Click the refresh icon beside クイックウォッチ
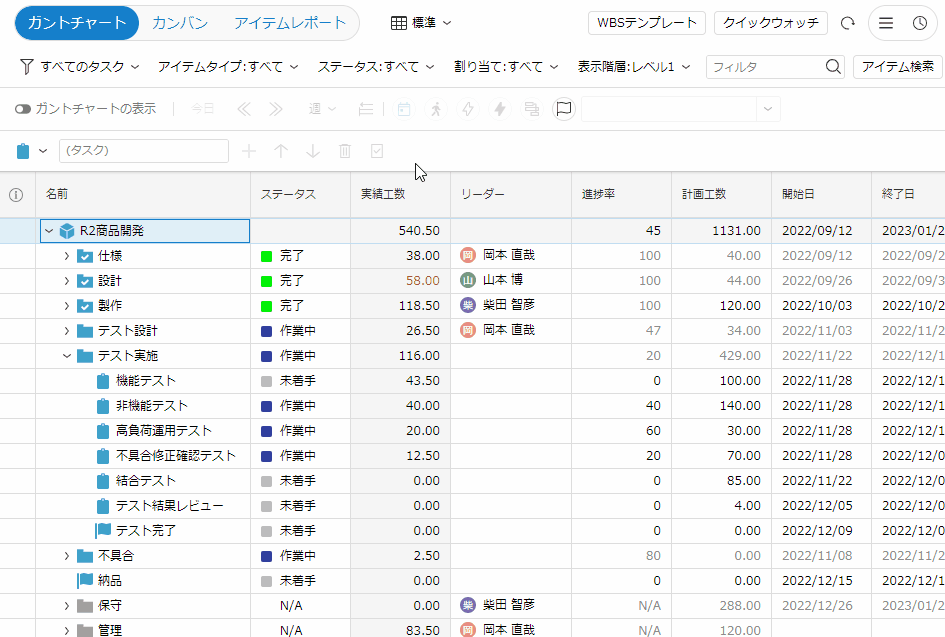Screen dimensions: 945x637 tap(848, 23)
